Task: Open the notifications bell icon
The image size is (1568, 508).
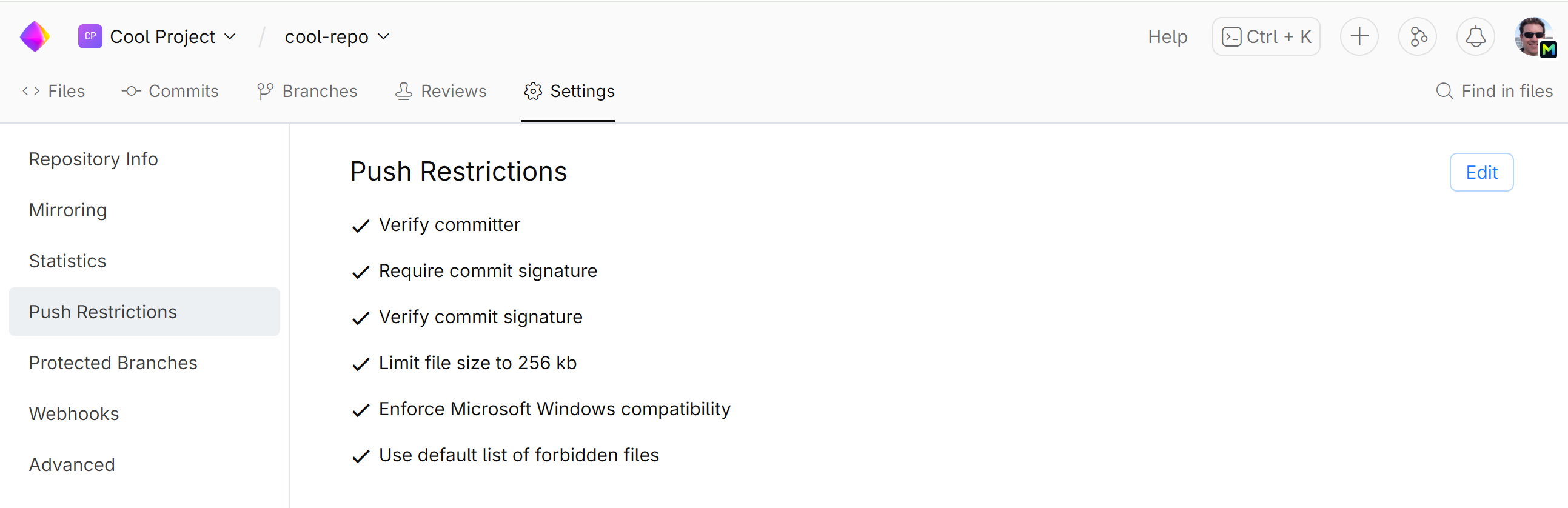Action: pos(1475,36)
